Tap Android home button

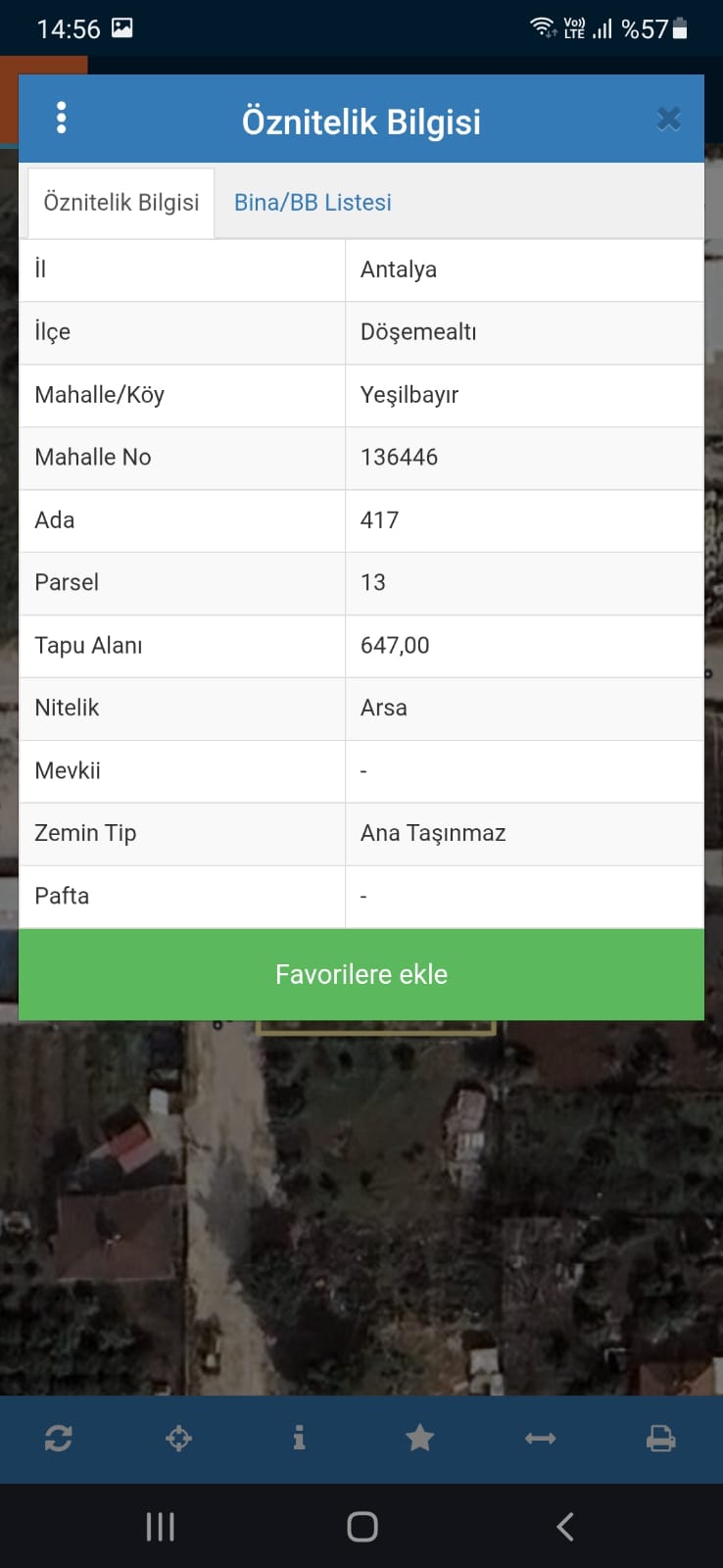tap(362, 1526)
